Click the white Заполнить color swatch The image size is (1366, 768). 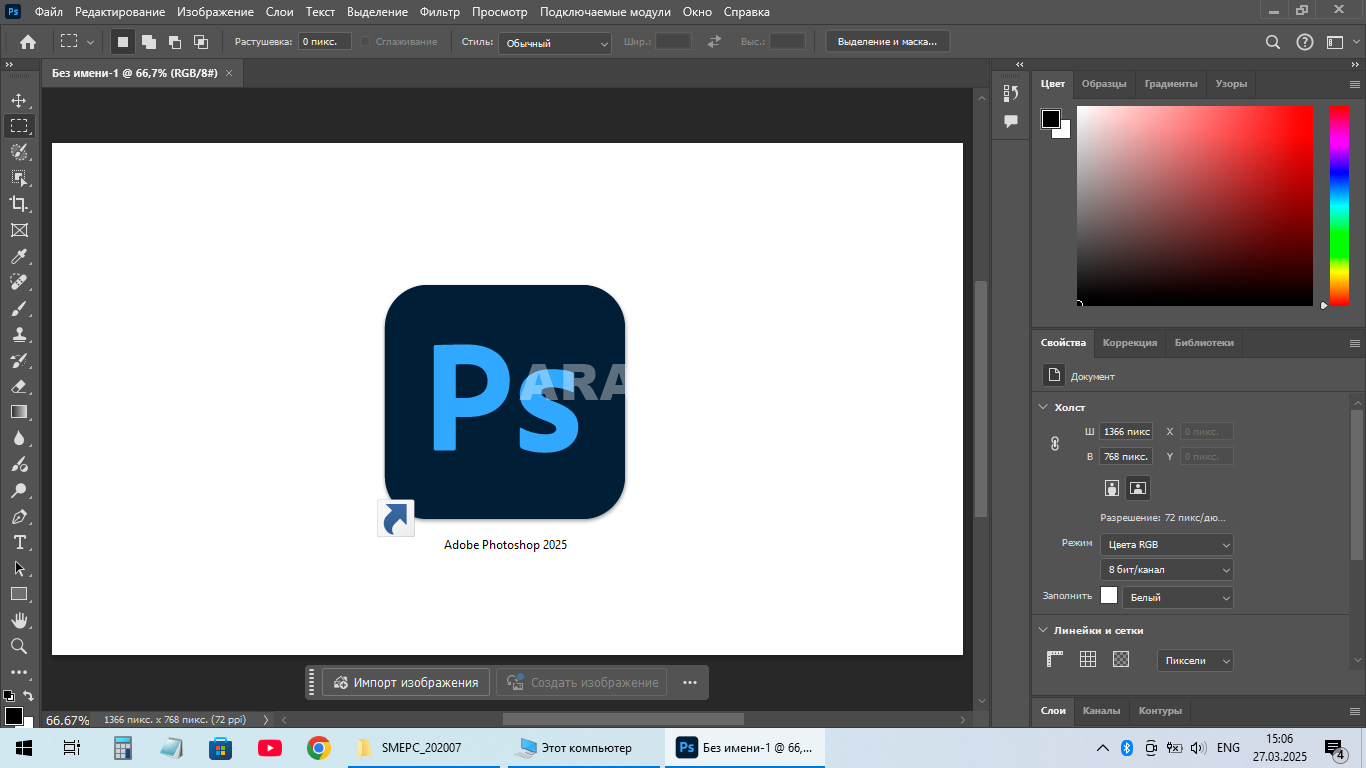[x=1109, y=596]
